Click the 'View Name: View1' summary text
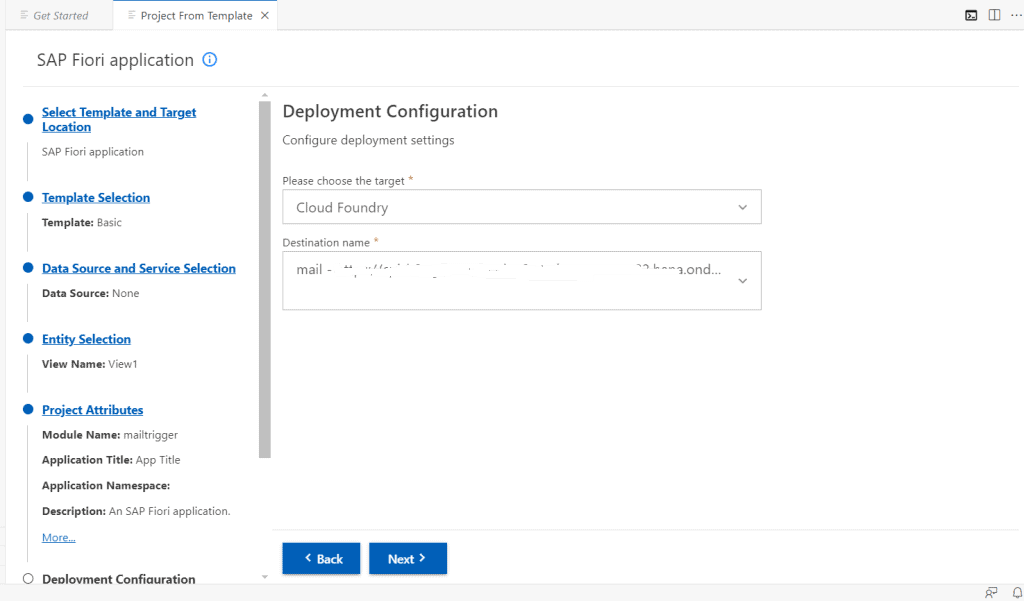Image resolution: width=1024 pixels, height=601 pixels. tap(89, 365)
